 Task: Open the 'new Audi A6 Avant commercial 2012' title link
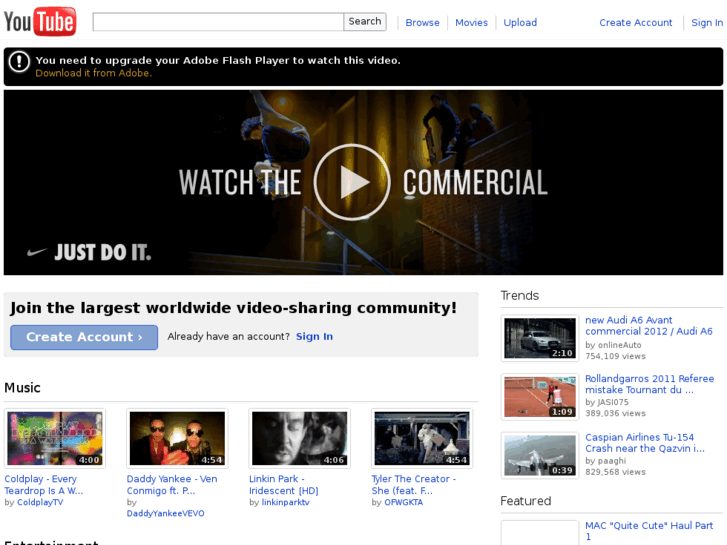coord(649,326)
